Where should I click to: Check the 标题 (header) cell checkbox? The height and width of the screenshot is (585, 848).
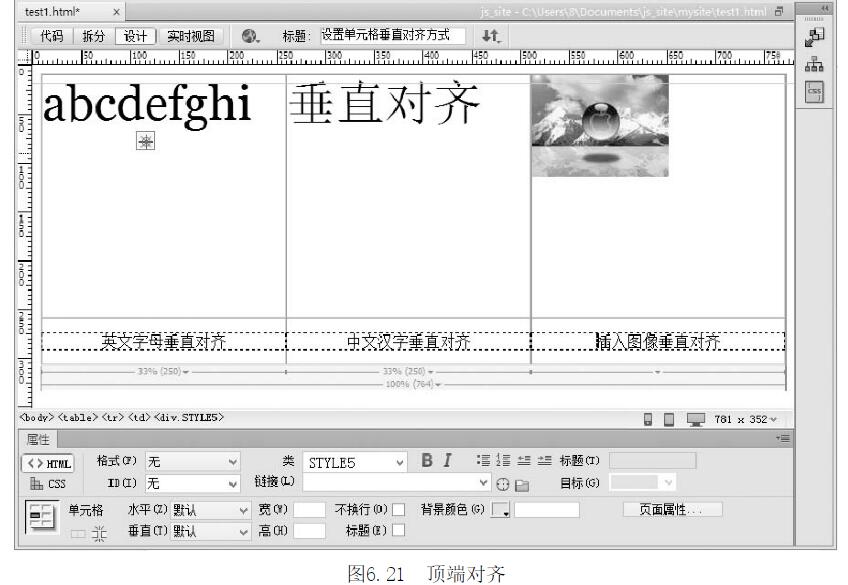pos(398,530)
